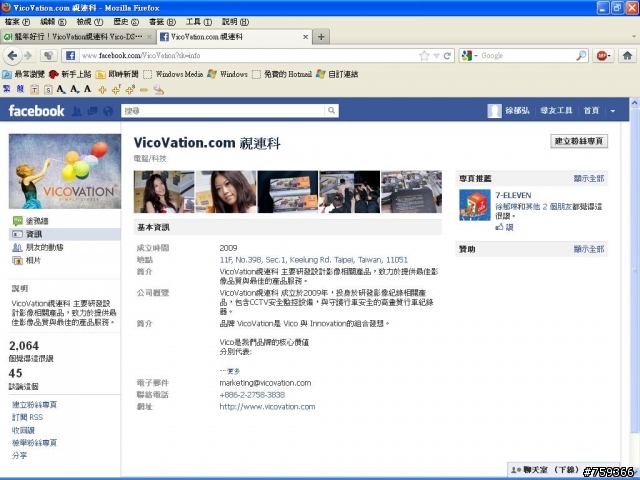Open the 7-ELEVEN page link
Viewport: 640px width, 480px height.
point(513,195)
